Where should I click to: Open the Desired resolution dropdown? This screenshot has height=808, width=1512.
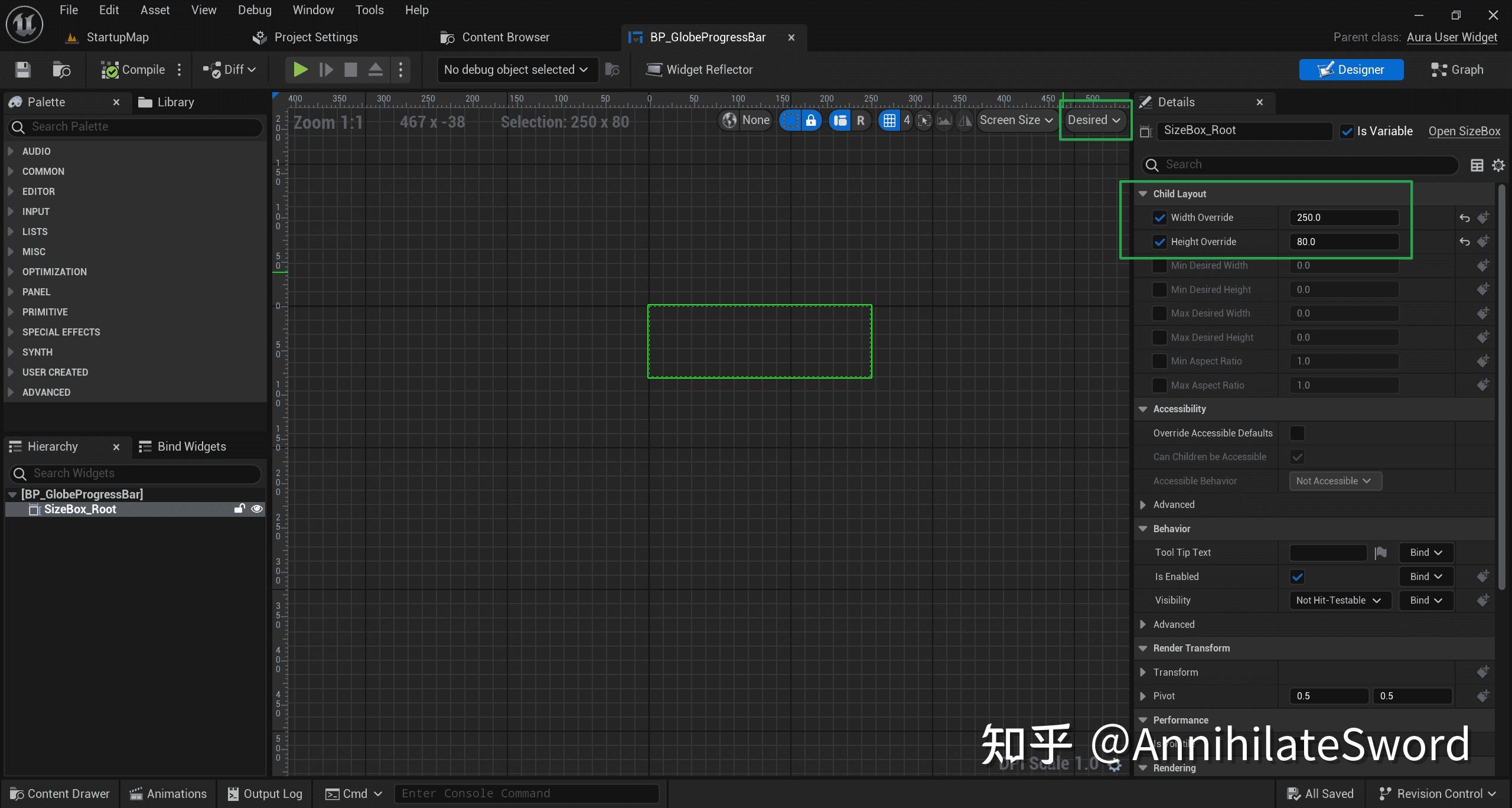[x=1094, y=119]
